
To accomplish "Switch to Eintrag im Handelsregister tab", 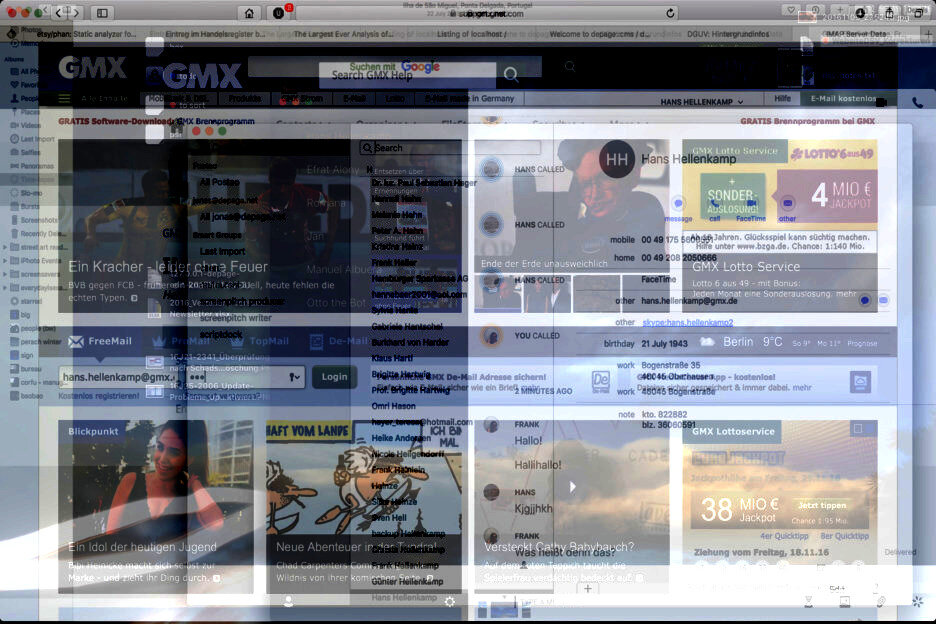I will (x=215, y=34).
